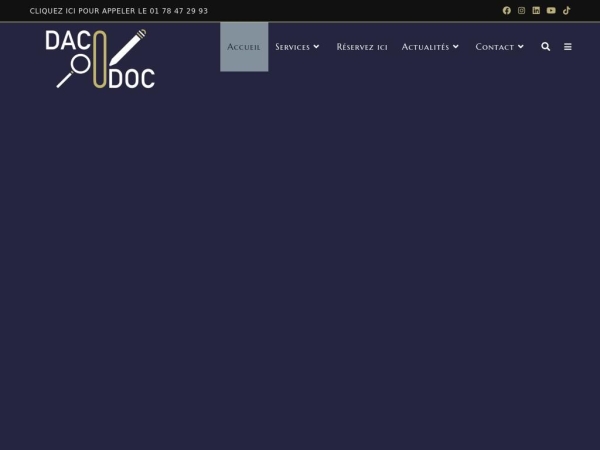Image resolution: width=600 pixels, height=450 pixels.
Task: Select the Accueil menu item
Action: [244, 47]
